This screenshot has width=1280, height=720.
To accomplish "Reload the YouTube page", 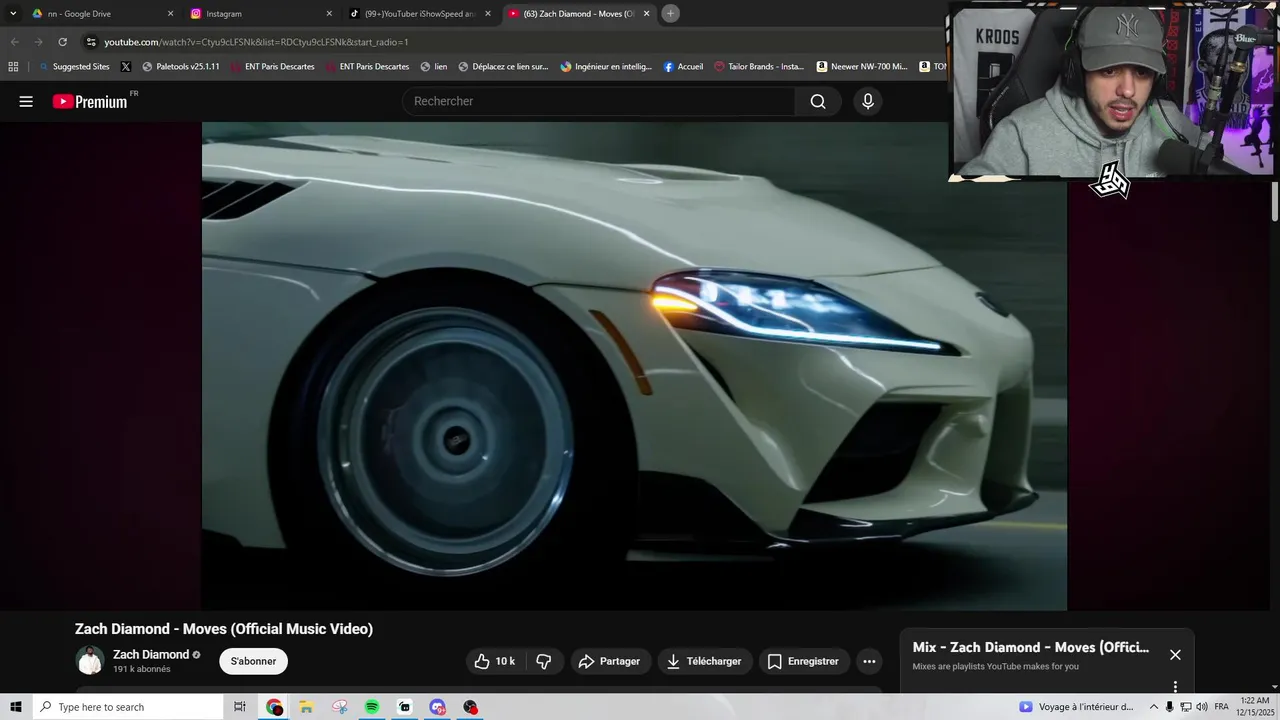I will tap(62, 42).
